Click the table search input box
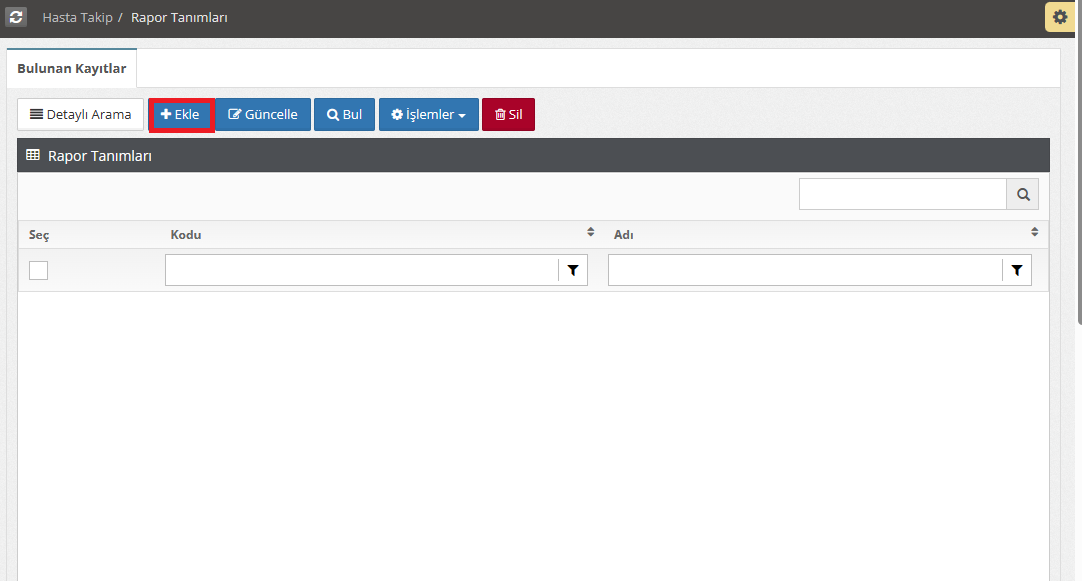The width and height of the screenshot is (1082, 581). [x=902, y=195]
